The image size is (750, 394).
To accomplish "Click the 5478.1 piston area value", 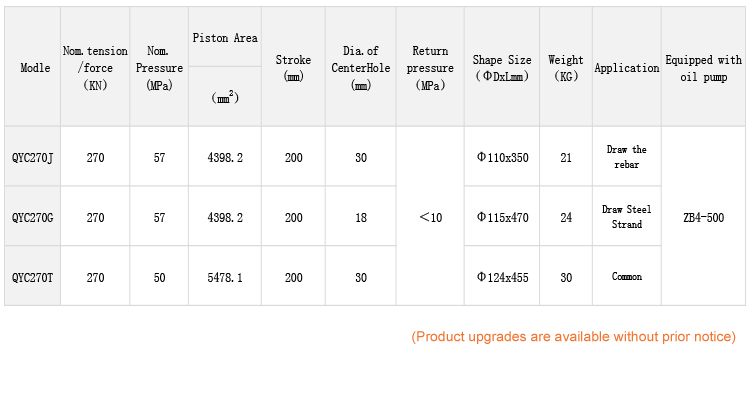I will click(225, 277).
